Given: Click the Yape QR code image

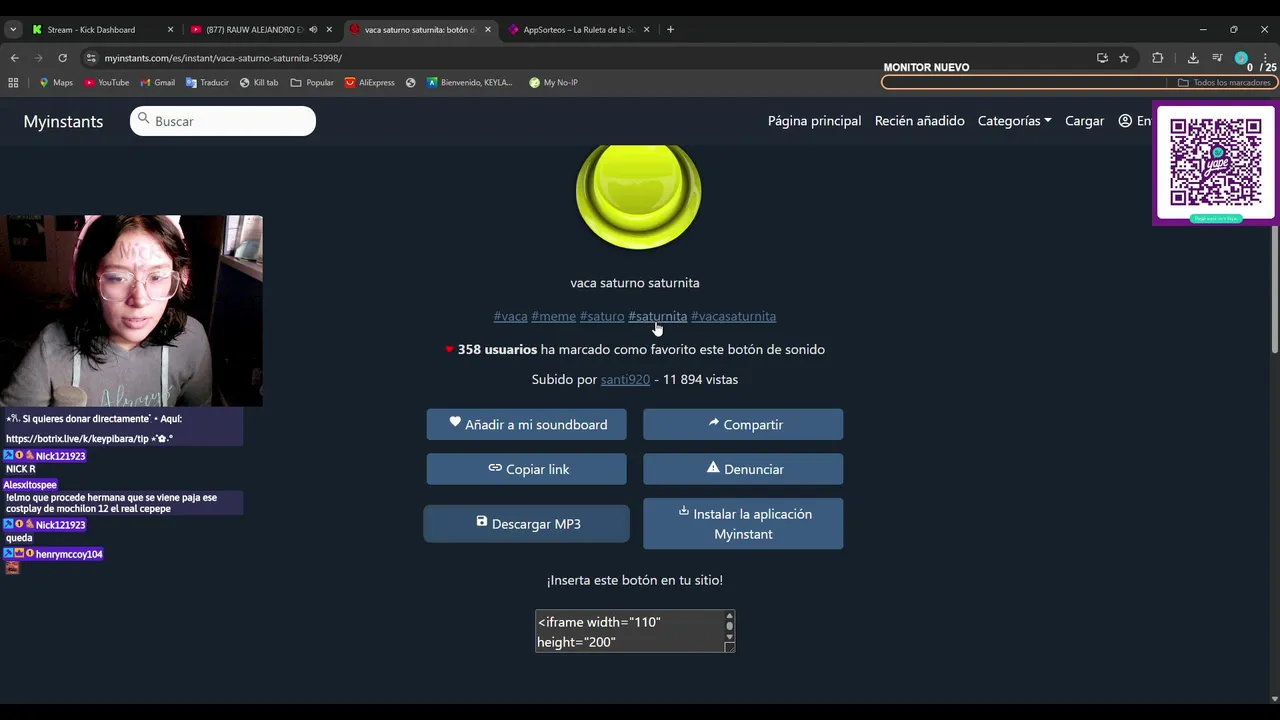Looking at the screenshot, I should tap(1216, 163).
